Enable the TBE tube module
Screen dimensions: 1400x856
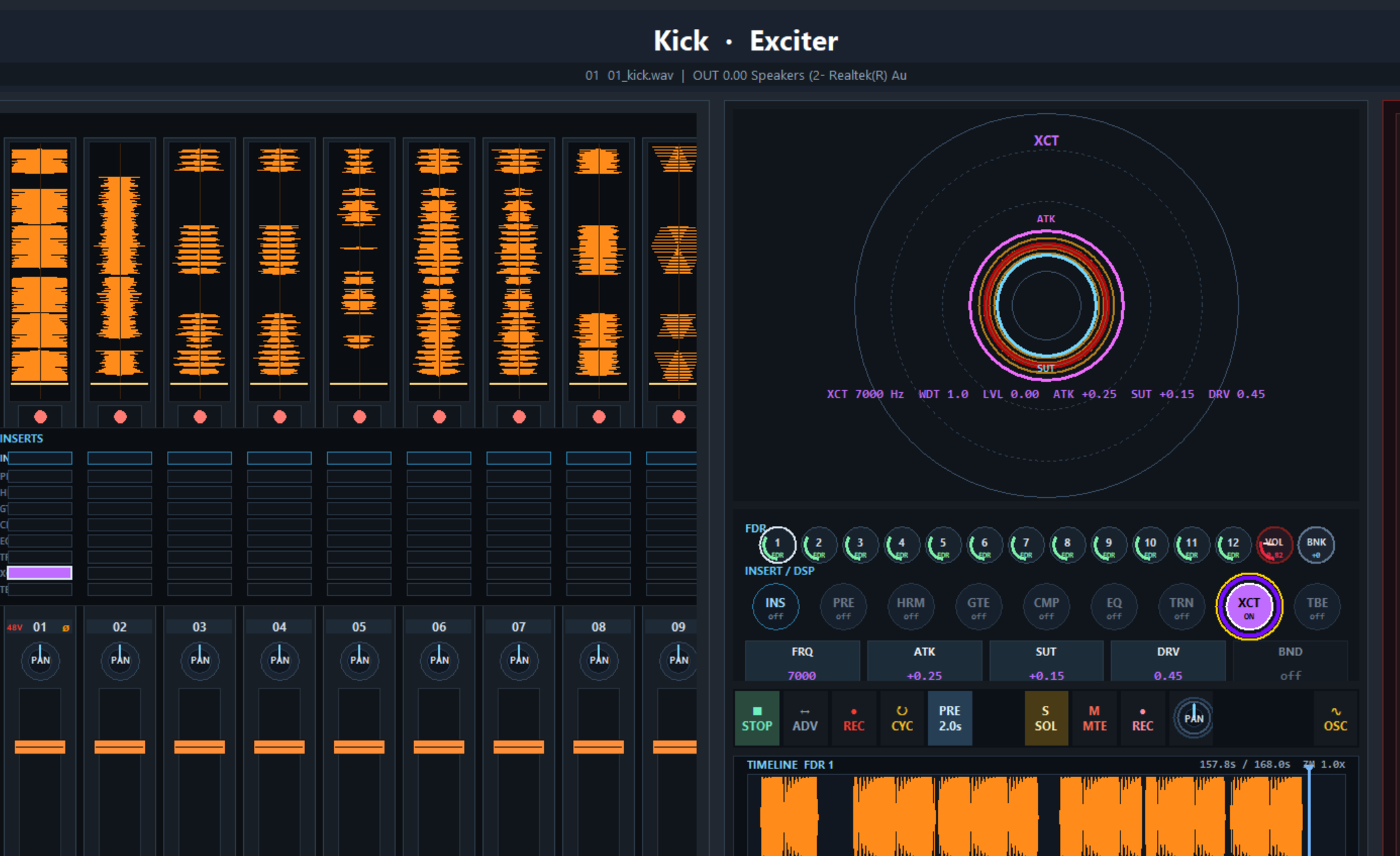[x=1317, y=607]
